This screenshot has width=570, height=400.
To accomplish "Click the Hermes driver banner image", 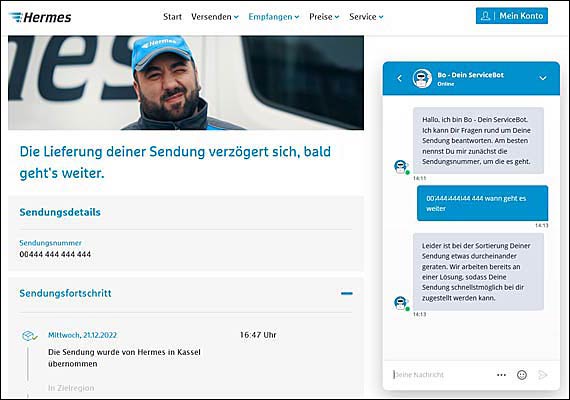I will pos(186,83).
